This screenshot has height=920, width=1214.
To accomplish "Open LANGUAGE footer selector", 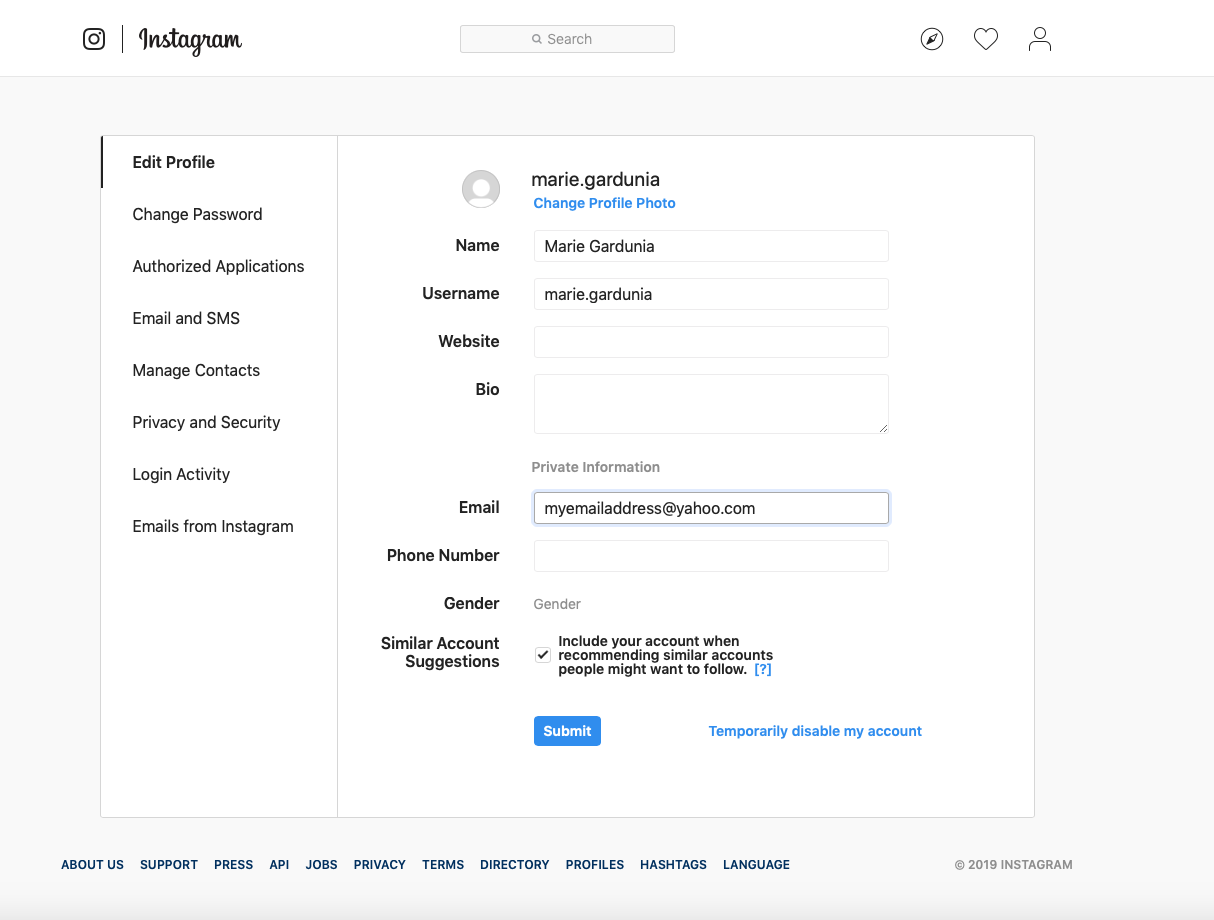I will tap(756, 865).
